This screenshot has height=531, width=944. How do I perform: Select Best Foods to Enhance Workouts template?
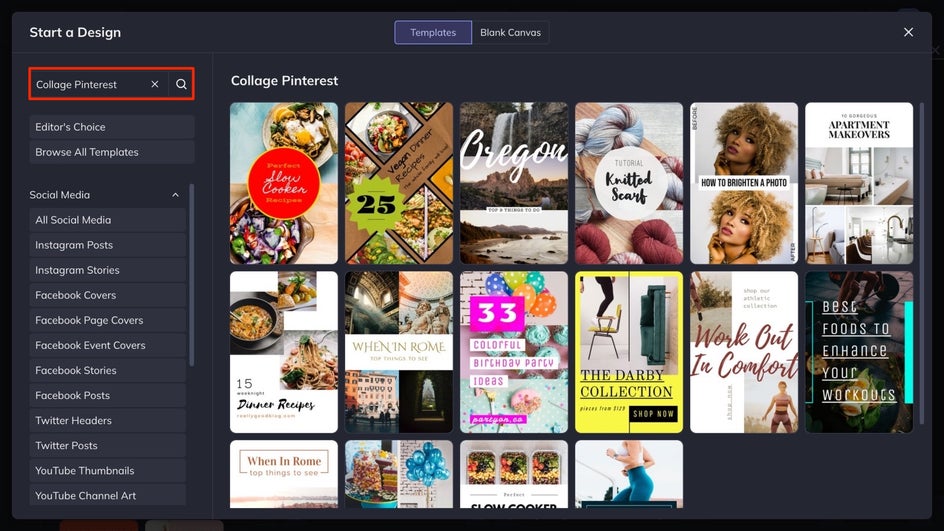[x=859, y=352]
